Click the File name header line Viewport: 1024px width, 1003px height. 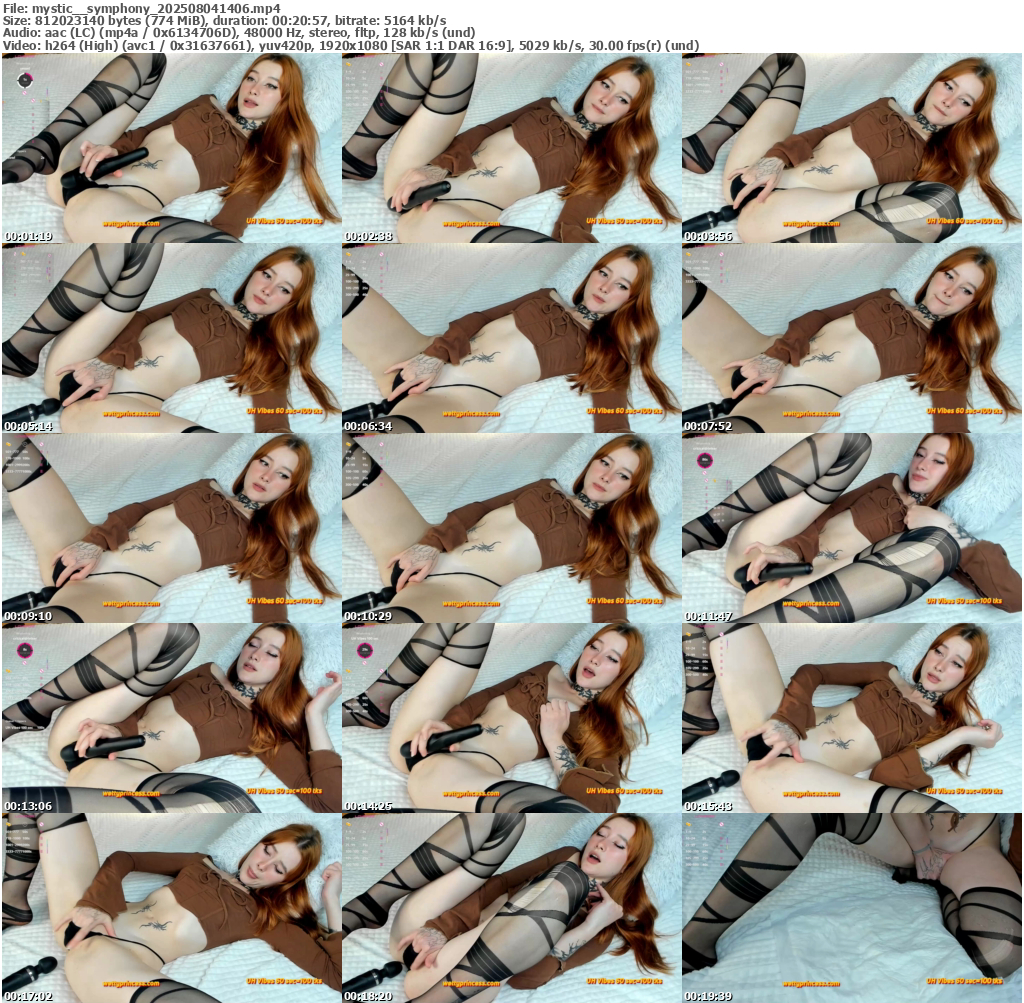(x=141, y=7)
